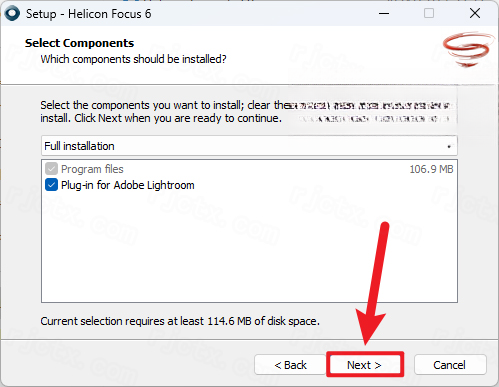Image resolution: width=499 pixels, height=387 pixels.
Task: Uncheck Plug-in for Adobe Lightroom checkbox
Action: (x=51, y=185)
